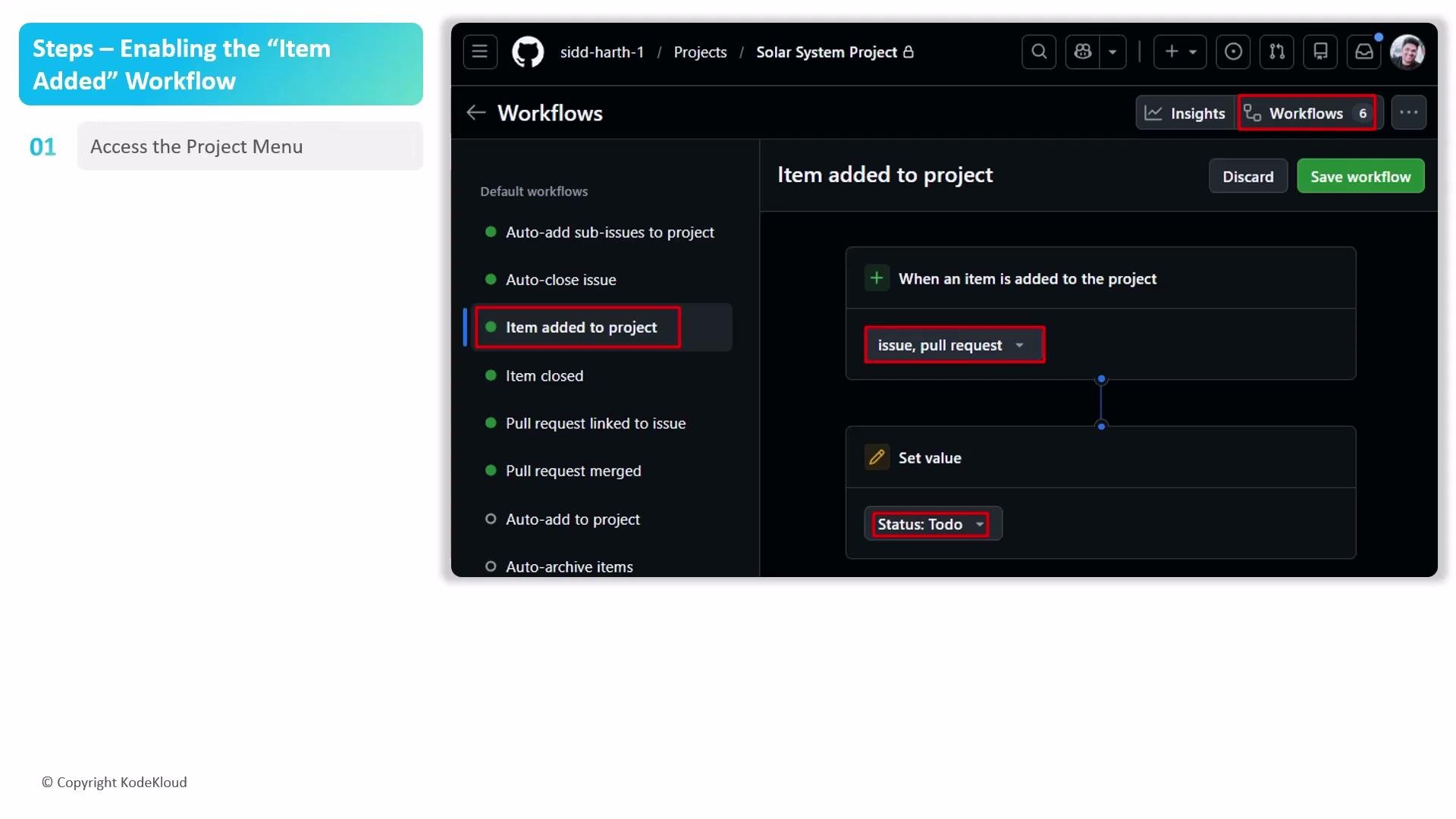Click the lock icon next to project name
Screen dimensions: 1456x819
click(908, 52)
